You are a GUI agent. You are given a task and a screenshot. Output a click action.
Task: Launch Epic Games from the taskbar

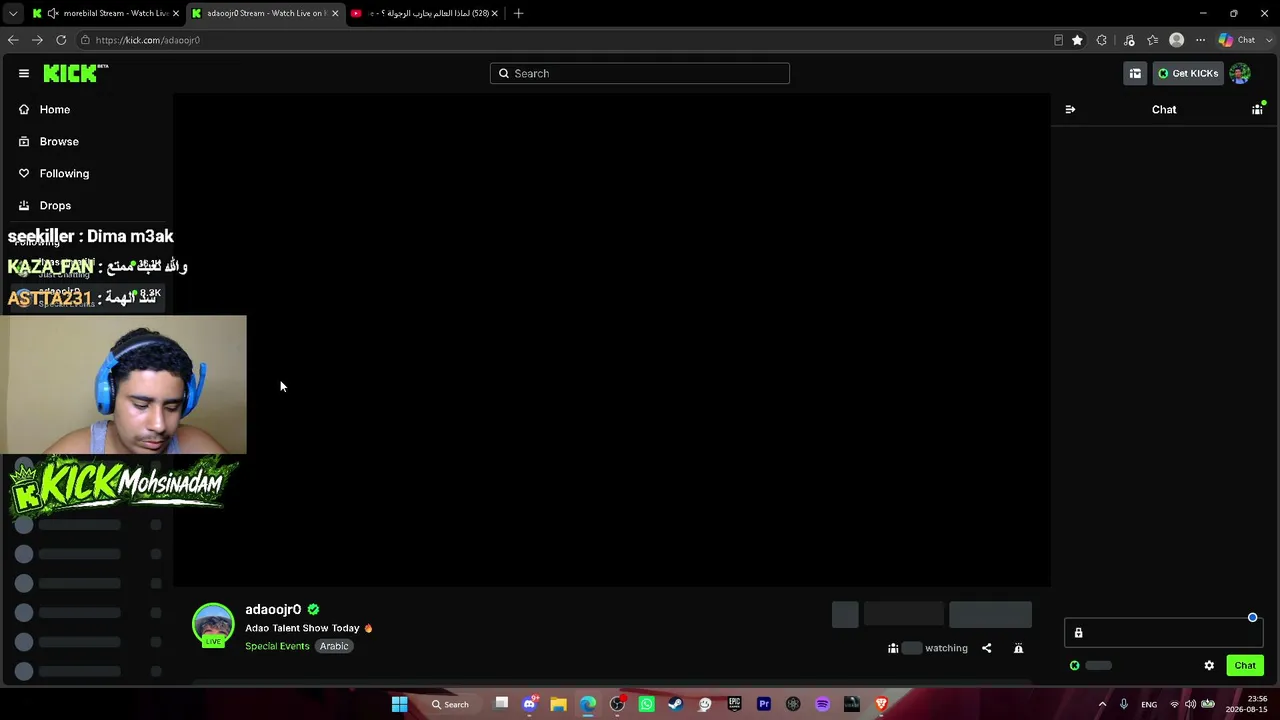click(735, 704)
